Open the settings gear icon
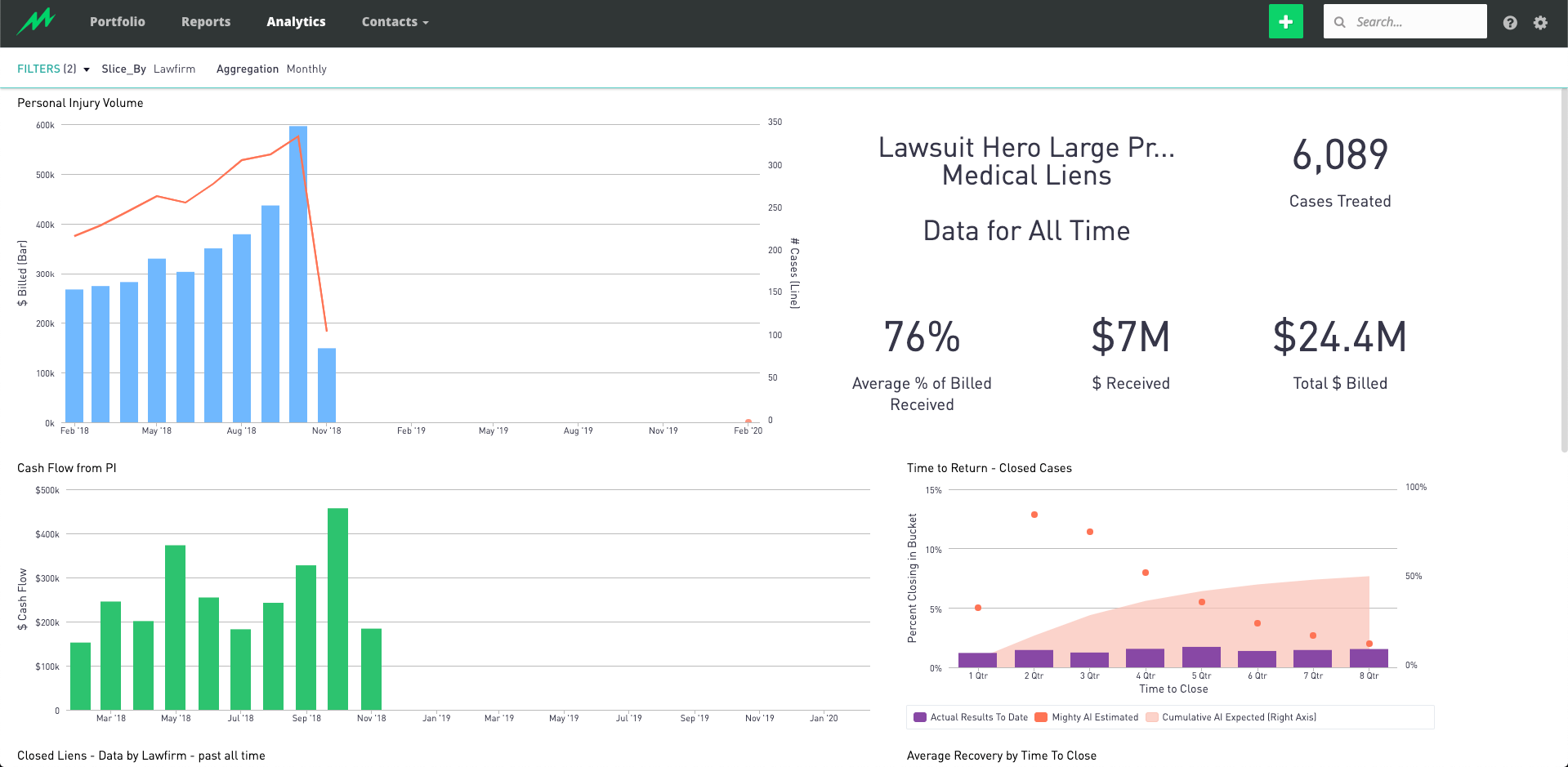This screenshot has height=767, width=1568. (x=1540, y=23)
